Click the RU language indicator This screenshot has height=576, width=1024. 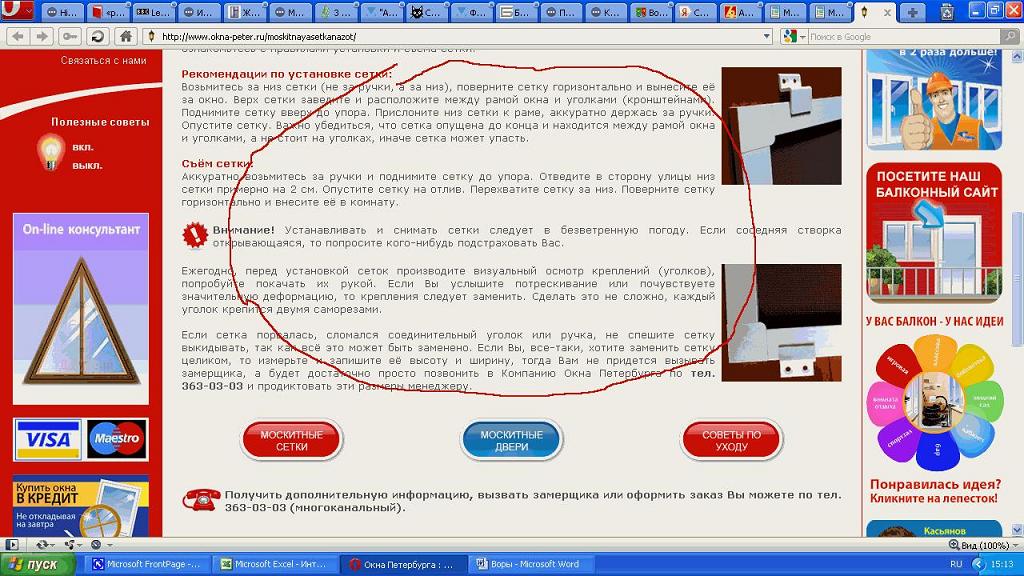click(956, 564)
